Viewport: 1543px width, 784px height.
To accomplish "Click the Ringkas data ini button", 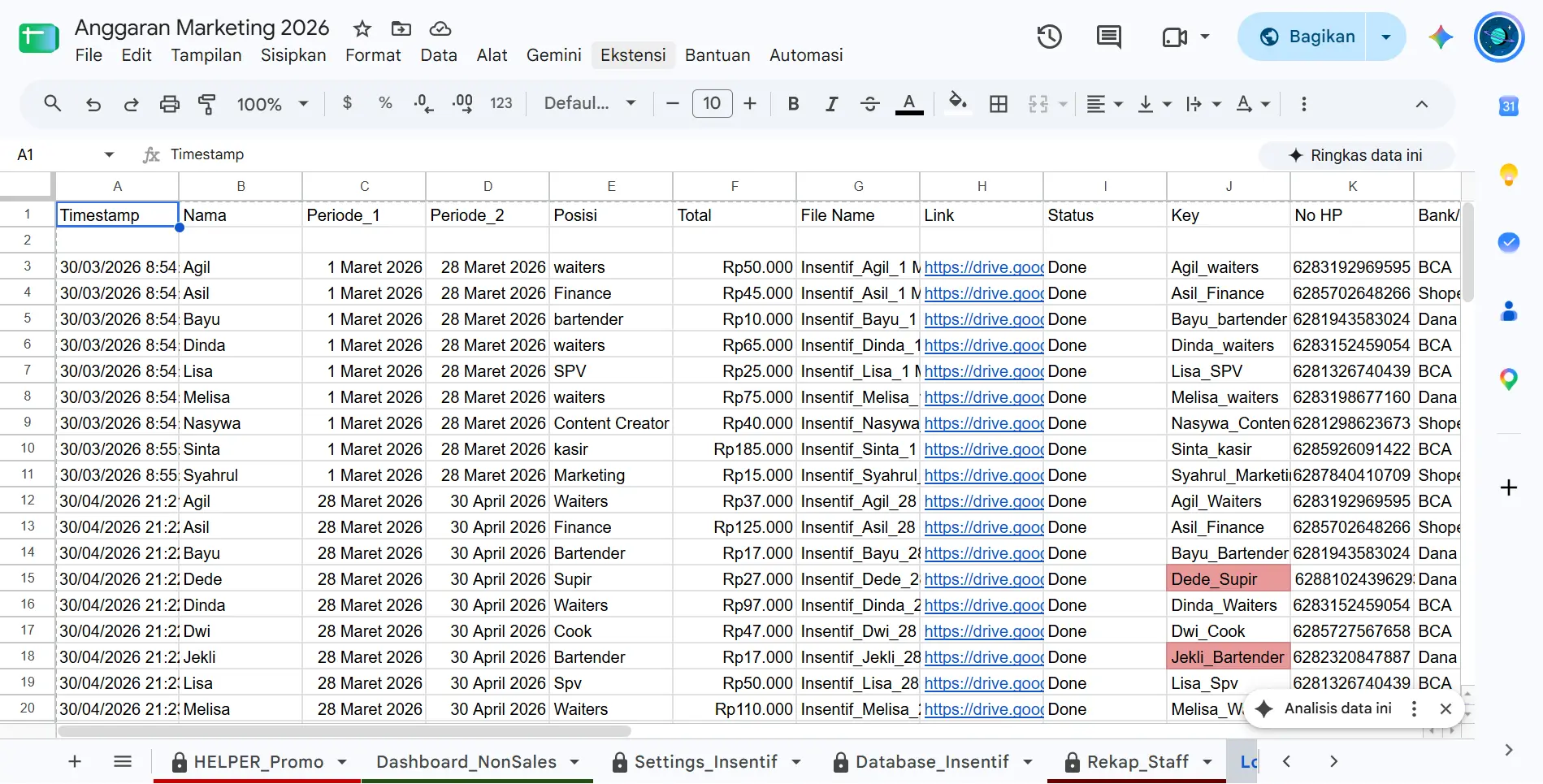I will [x=1356, y=155].
